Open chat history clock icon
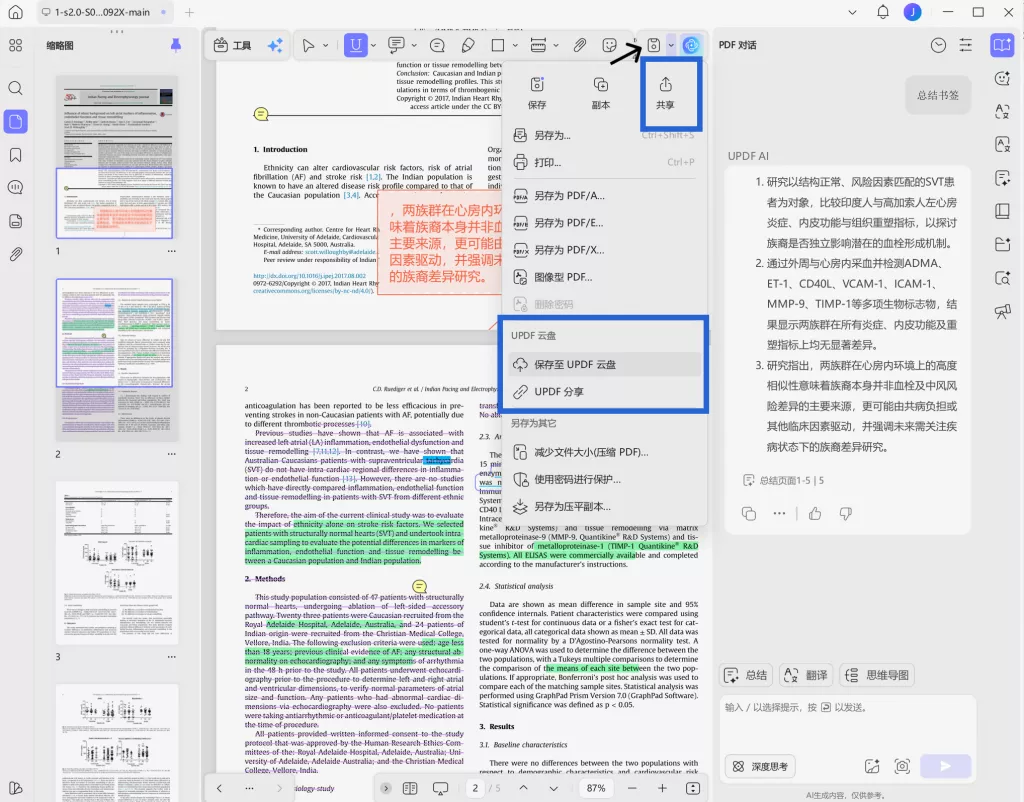1024x802 pixels. 938,45
